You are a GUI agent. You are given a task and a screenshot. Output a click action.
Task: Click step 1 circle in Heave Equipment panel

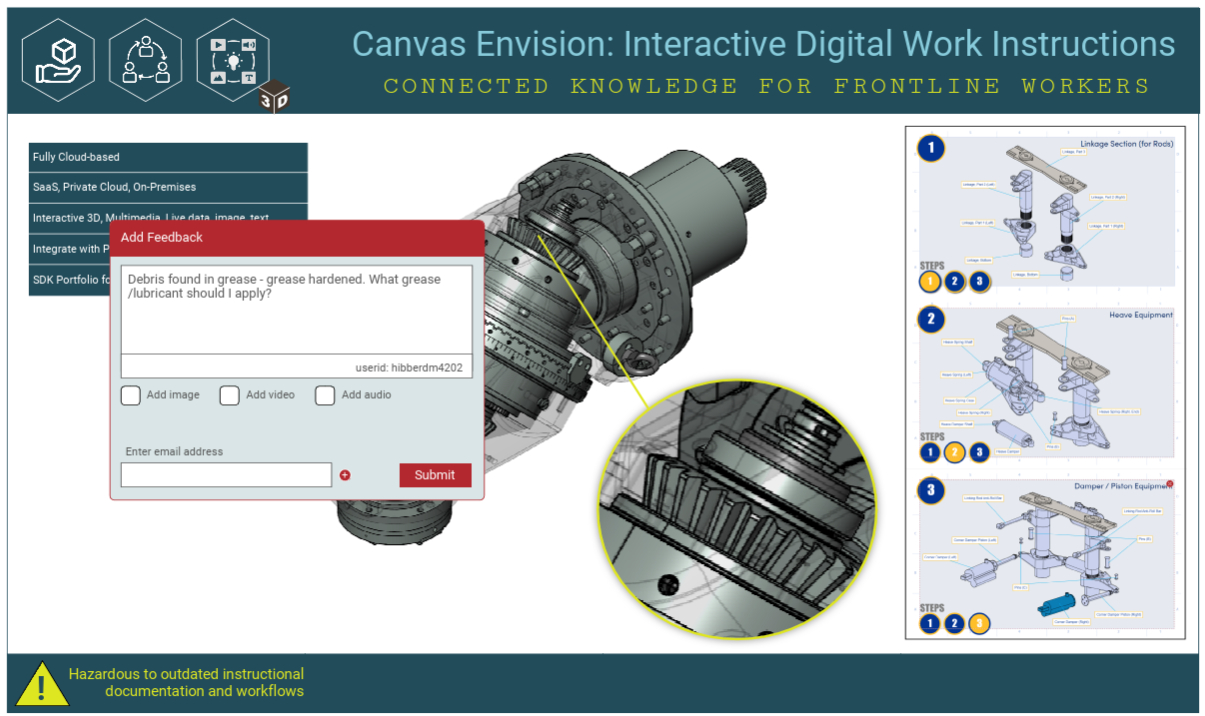(930, 453)
